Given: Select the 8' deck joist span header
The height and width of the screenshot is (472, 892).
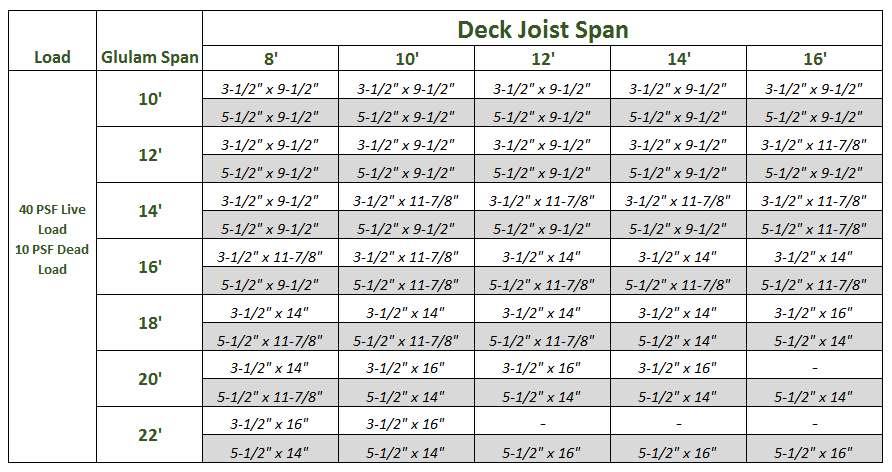Looking at the screenshot, I should pyautogui.click(x=270, y=59).
